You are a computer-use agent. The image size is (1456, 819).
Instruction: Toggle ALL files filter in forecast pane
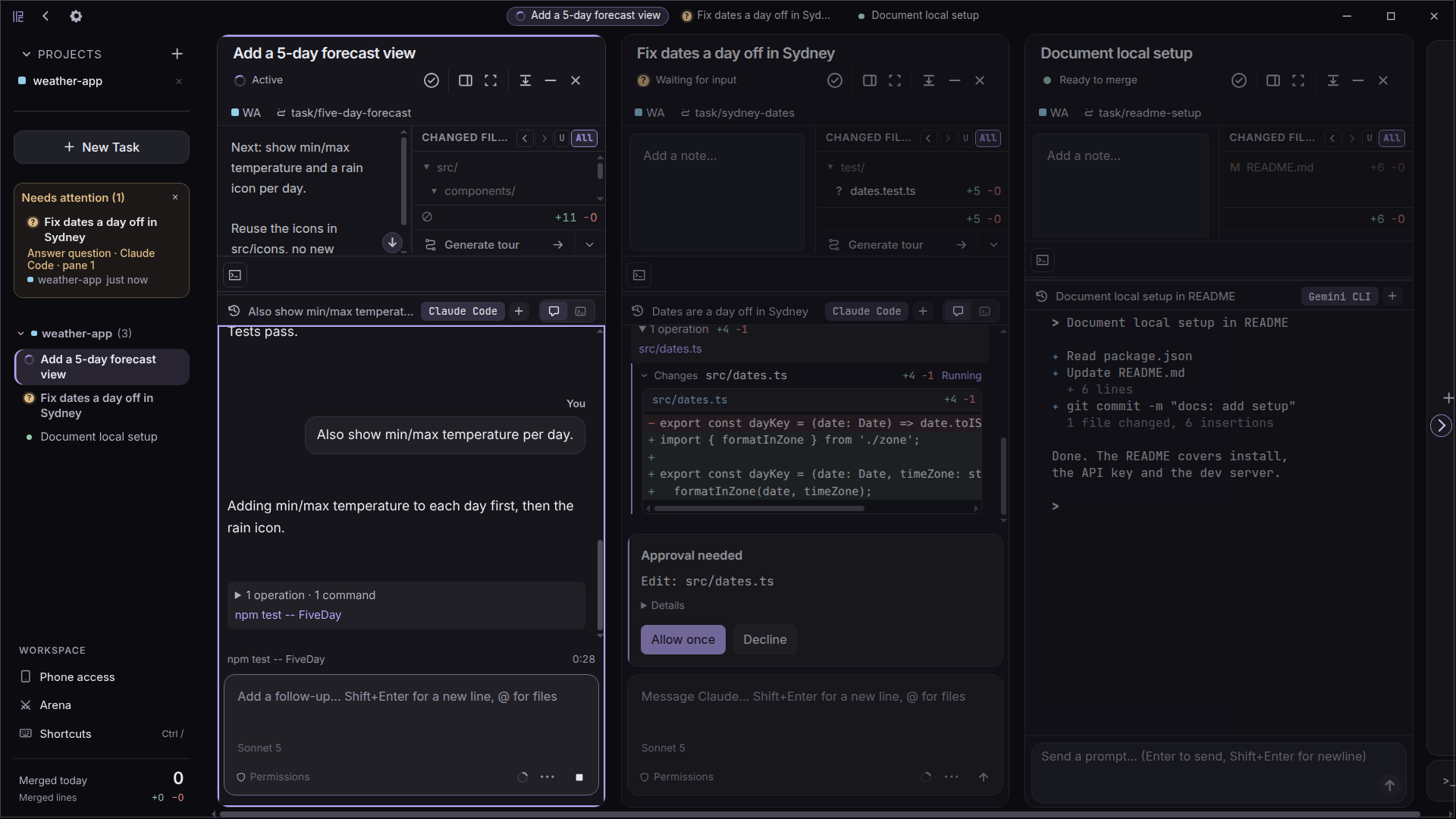tap(584, 138)
